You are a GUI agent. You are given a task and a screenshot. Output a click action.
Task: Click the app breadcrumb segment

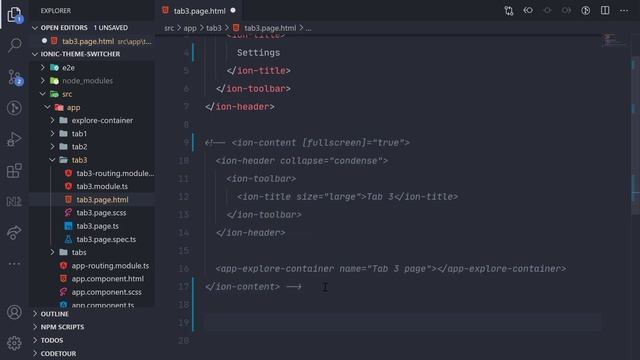click(x=190, y=28)
